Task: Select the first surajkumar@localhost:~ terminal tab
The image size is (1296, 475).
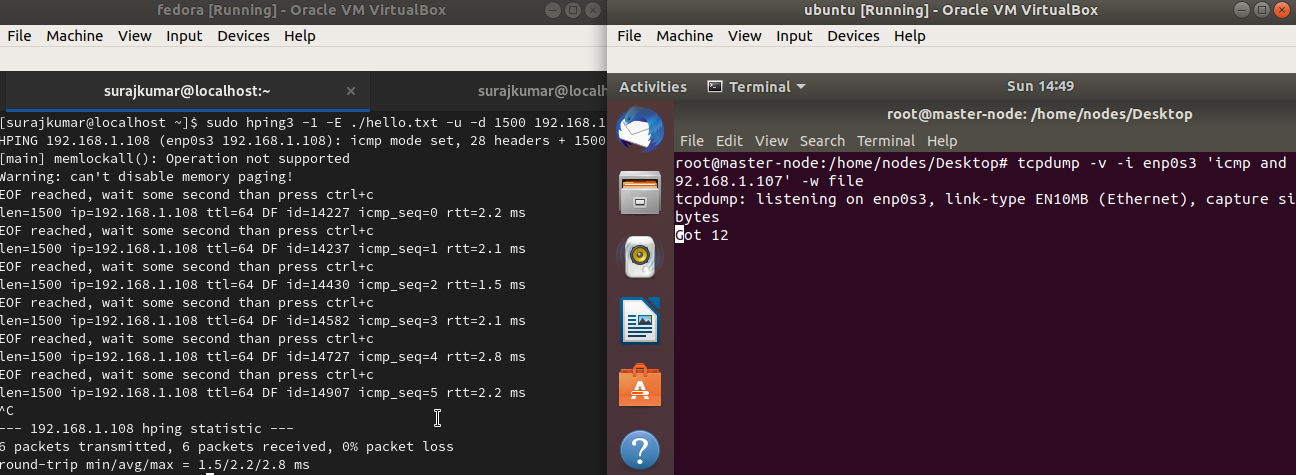Action: 187,91
